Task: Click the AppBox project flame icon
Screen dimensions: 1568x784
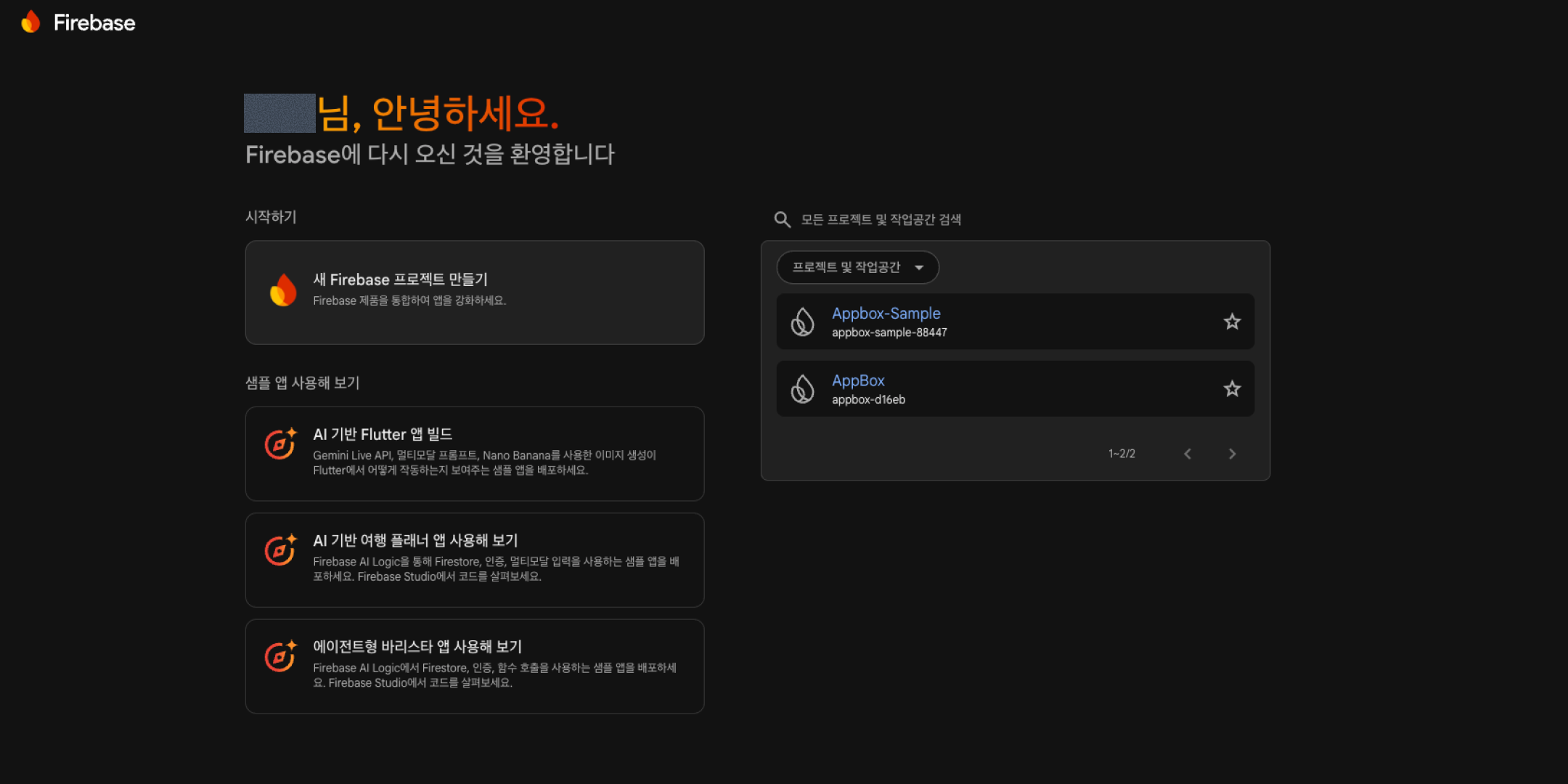Action: tap(802, 389)
